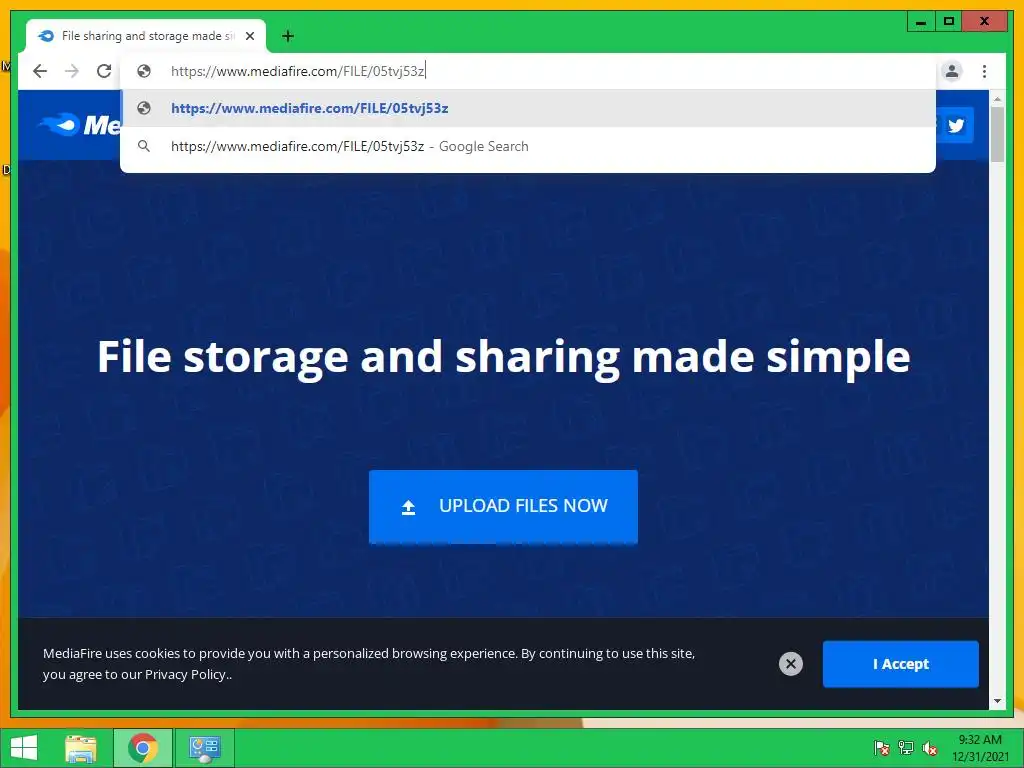Click the browser forward arrow

click(72, 71)
